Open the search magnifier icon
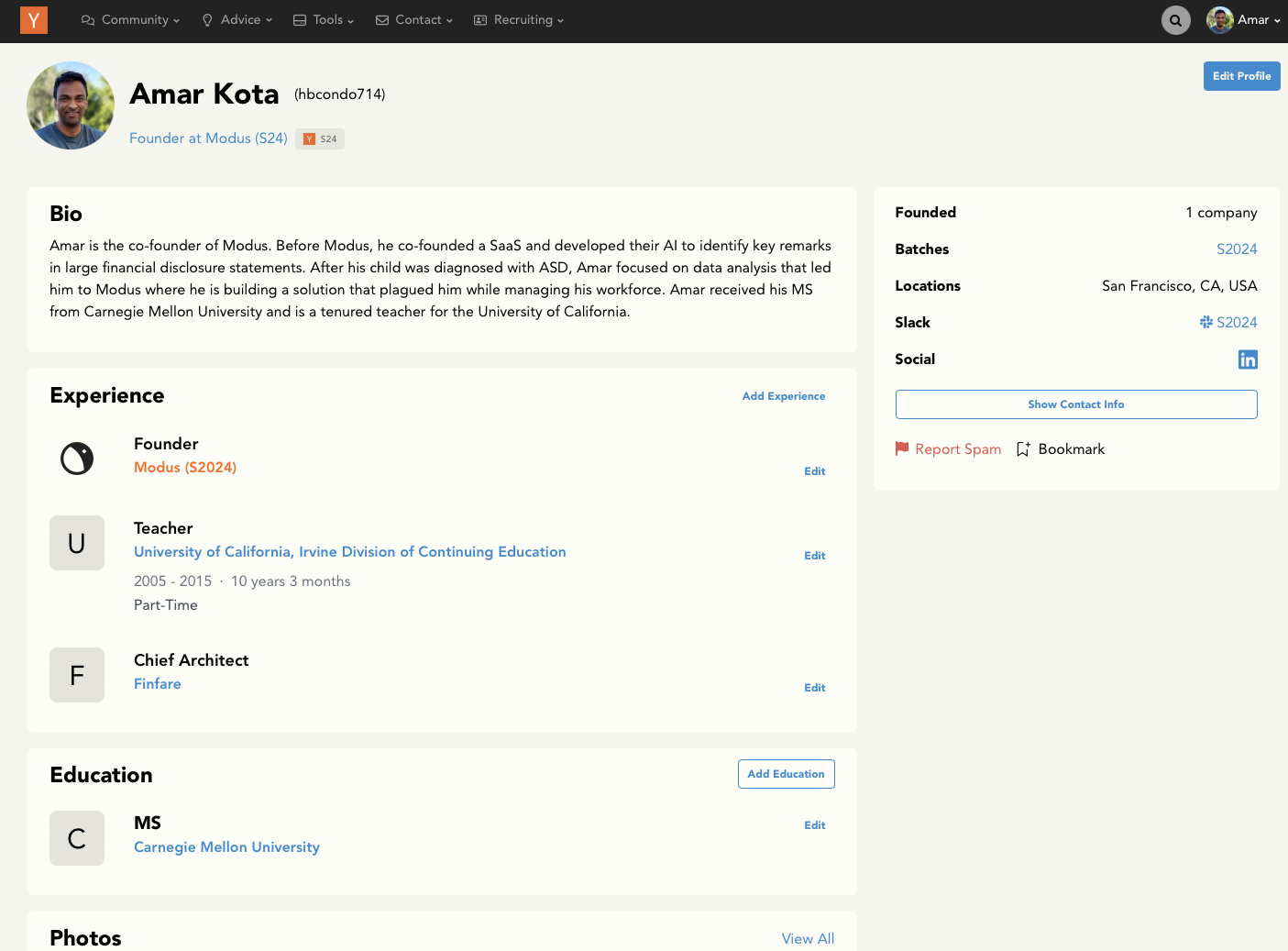 point(1175,20)
